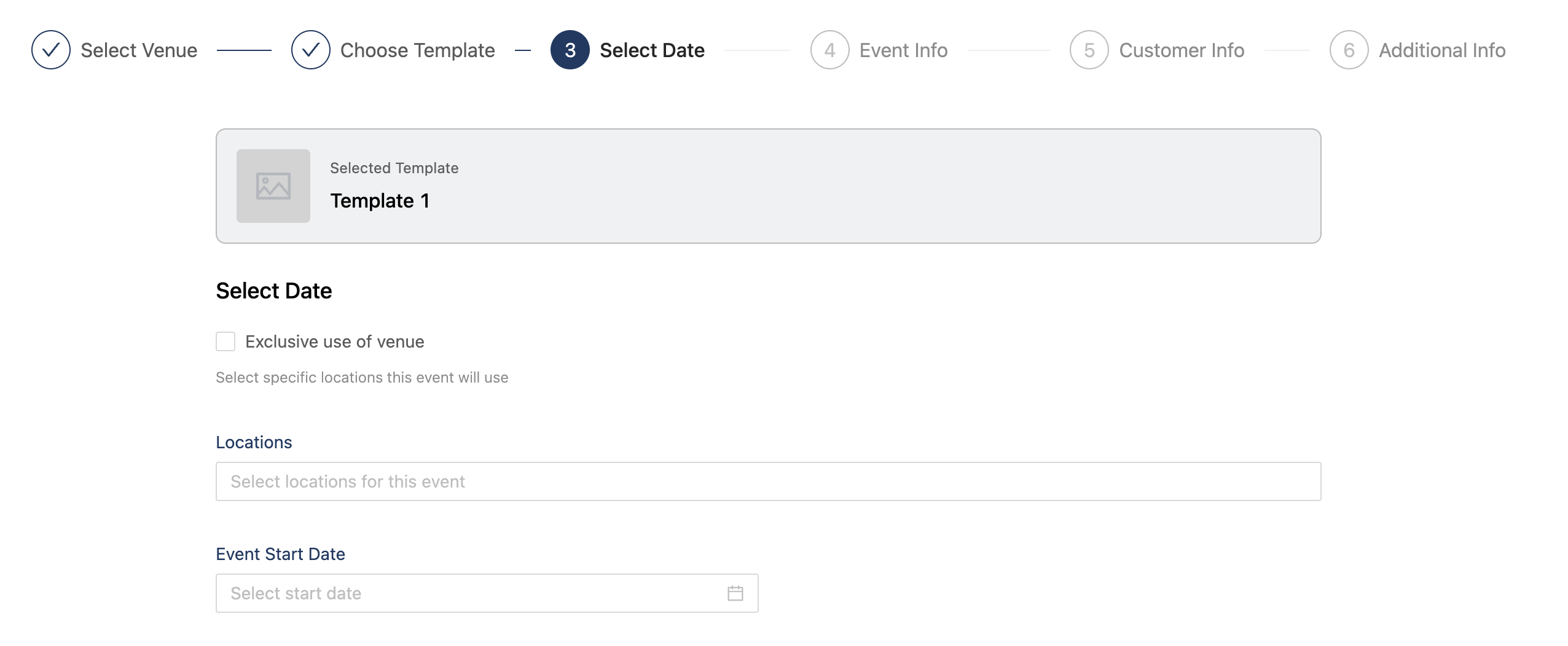Click the Select Date step label
The width and height of the screenshot is (1568, 646).
[x=652, y=50]
